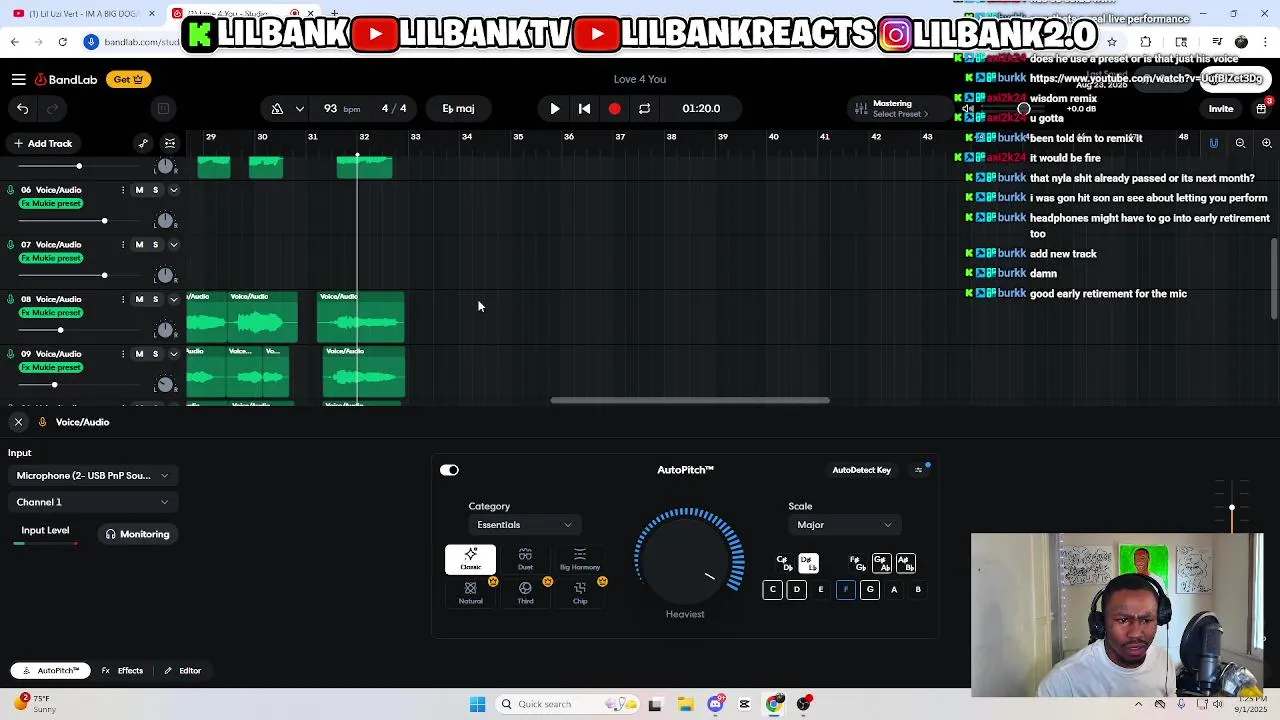The width and height of the screenshot is (1280, 720).
Task: Mute track 09 Voice/Audio
Action: click(x=139, y=354)
